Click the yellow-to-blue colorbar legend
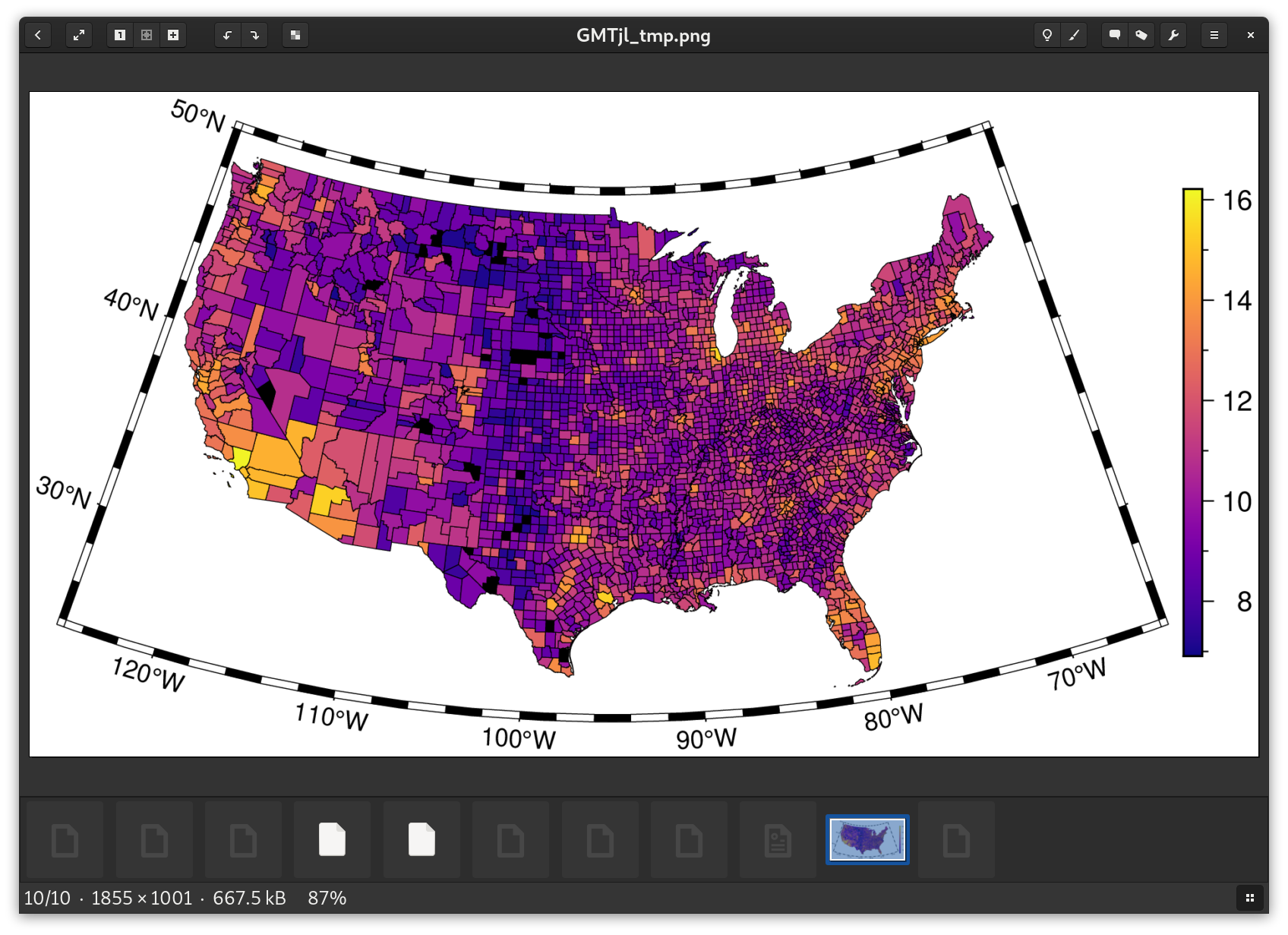The width and height of the screenshot is (1288, 935). tap(1192, 422)
